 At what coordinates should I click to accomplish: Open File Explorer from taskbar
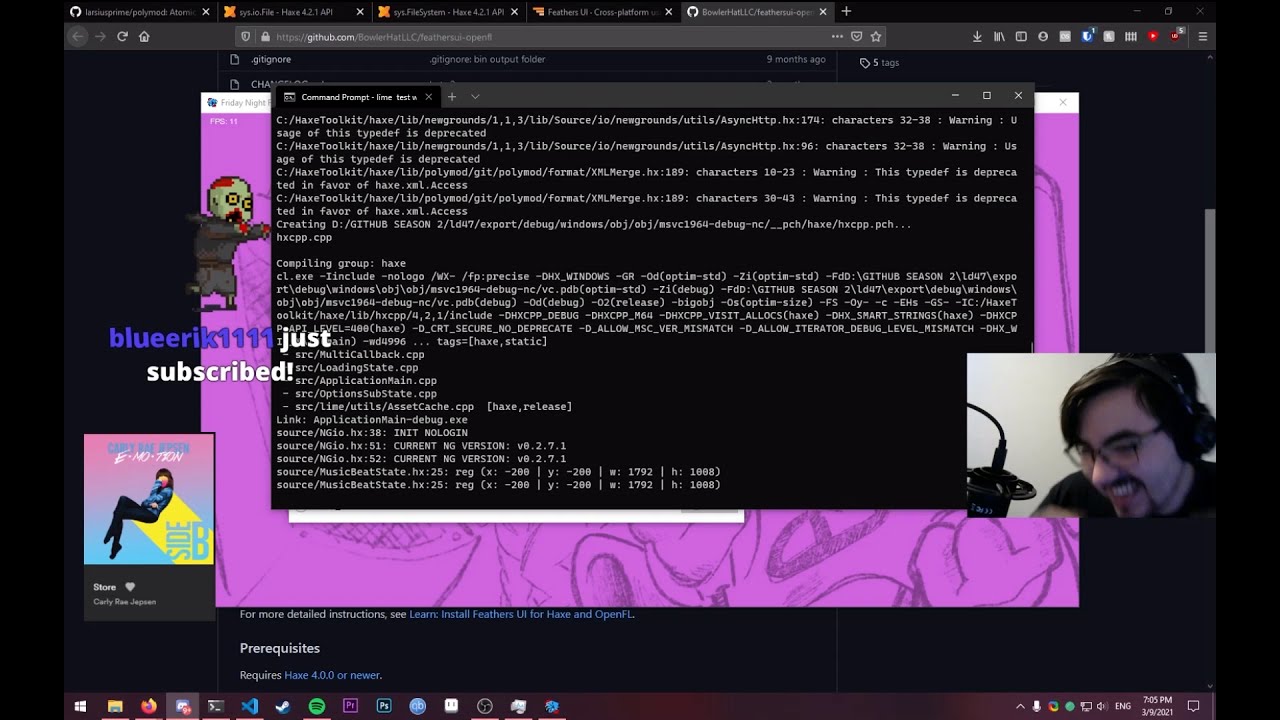coord(115,706)
